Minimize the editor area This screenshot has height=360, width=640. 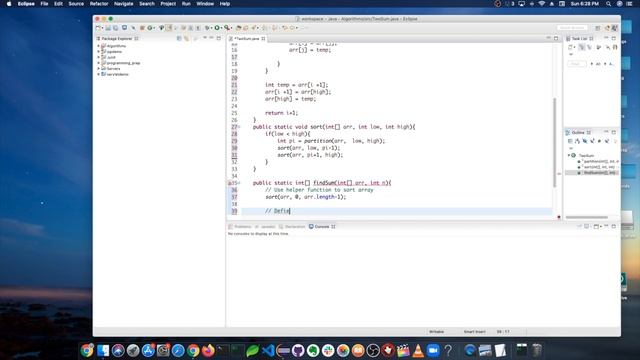point(549,38)
